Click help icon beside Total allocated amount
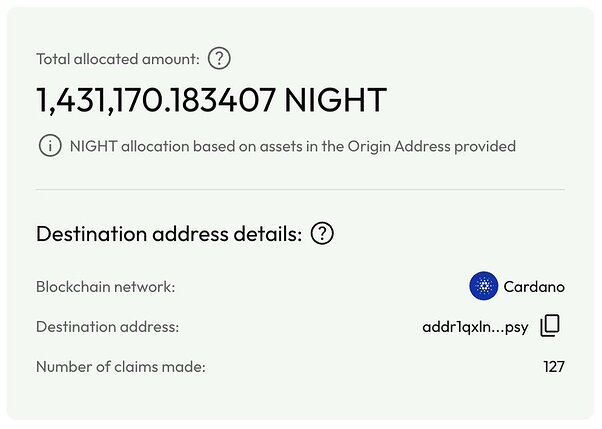 [219, 59]
